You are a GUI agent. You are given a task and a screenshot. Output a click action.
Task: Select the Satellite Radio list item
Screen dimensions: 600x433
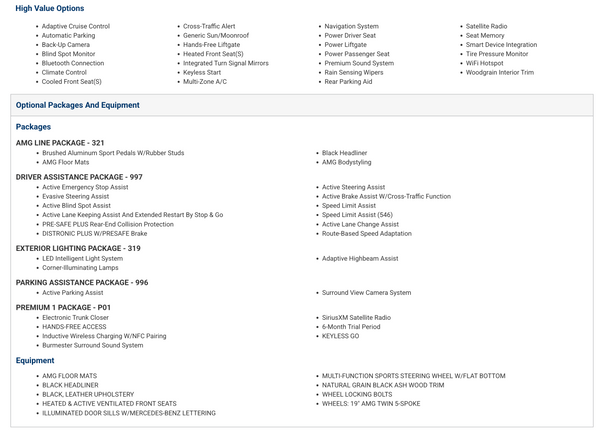(486, 26)
